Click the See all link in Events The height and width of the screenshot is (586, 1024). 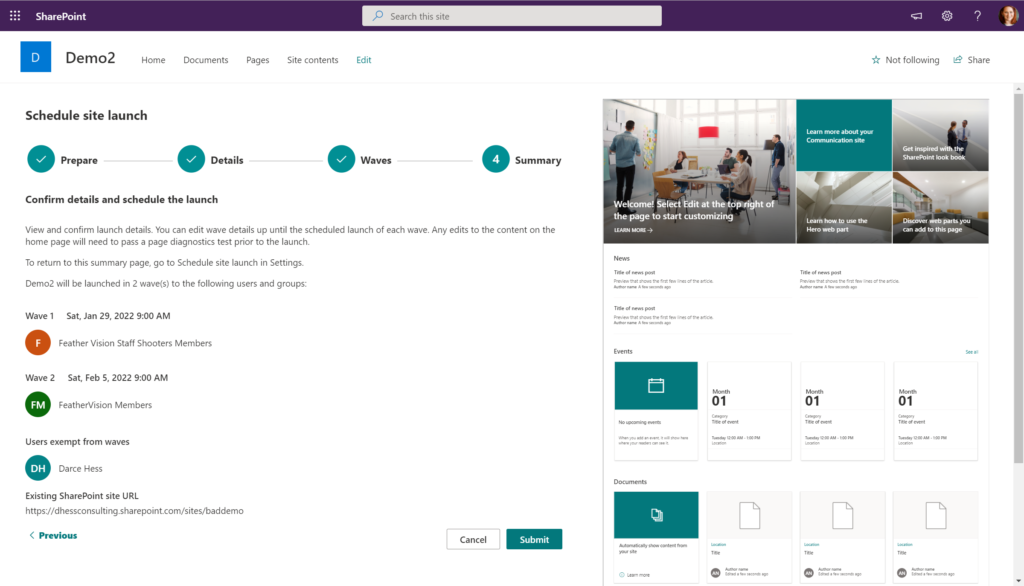pyautogui.click(x=972, y=352)
